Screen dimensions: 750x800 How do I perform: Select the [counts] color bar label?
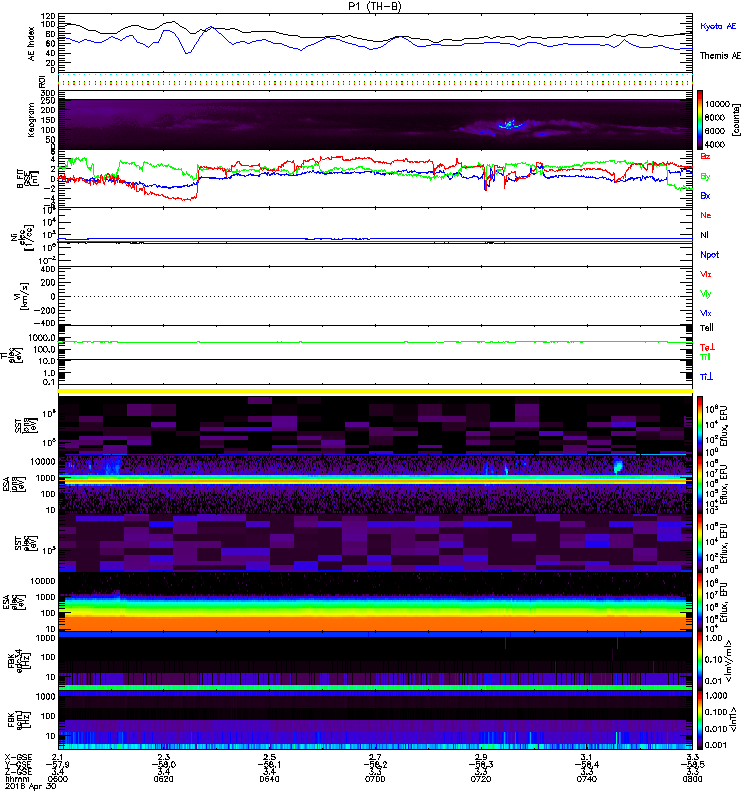pos(736,120)
